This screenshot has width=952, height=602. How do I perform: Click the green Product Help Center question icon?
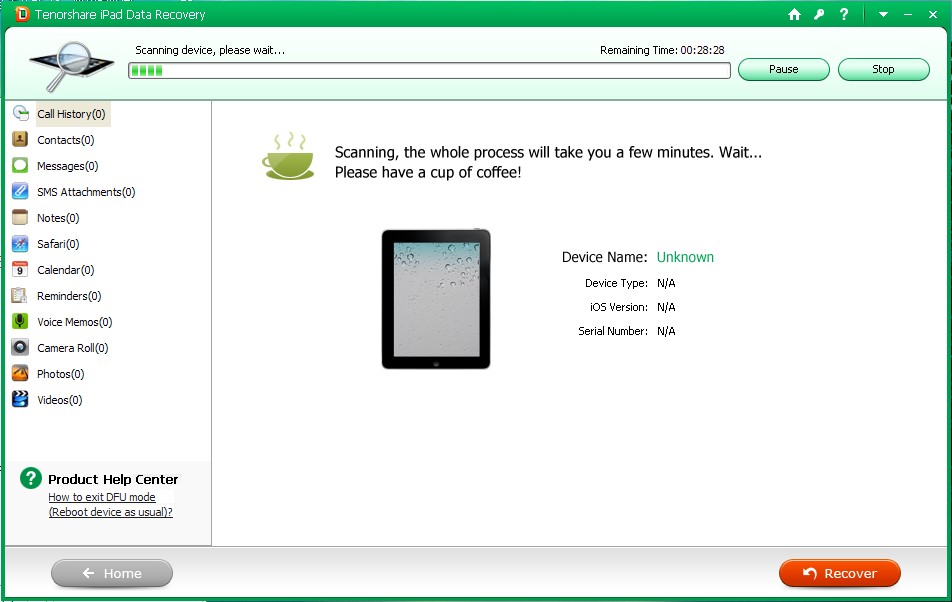pos(30,478)
